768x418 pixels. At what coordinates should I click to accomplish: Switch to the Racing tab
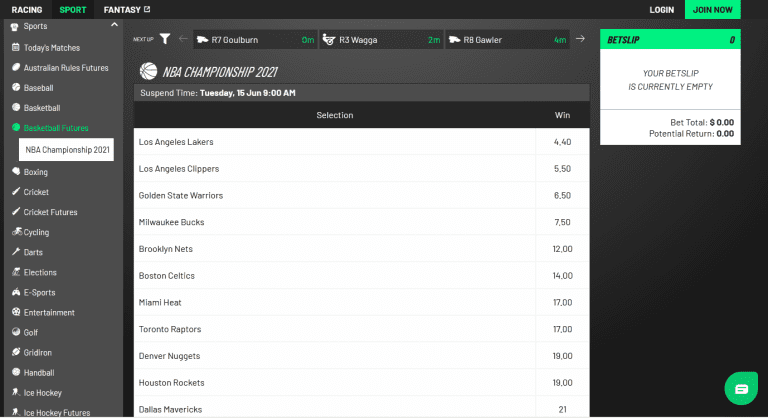[x=27, y=10]
